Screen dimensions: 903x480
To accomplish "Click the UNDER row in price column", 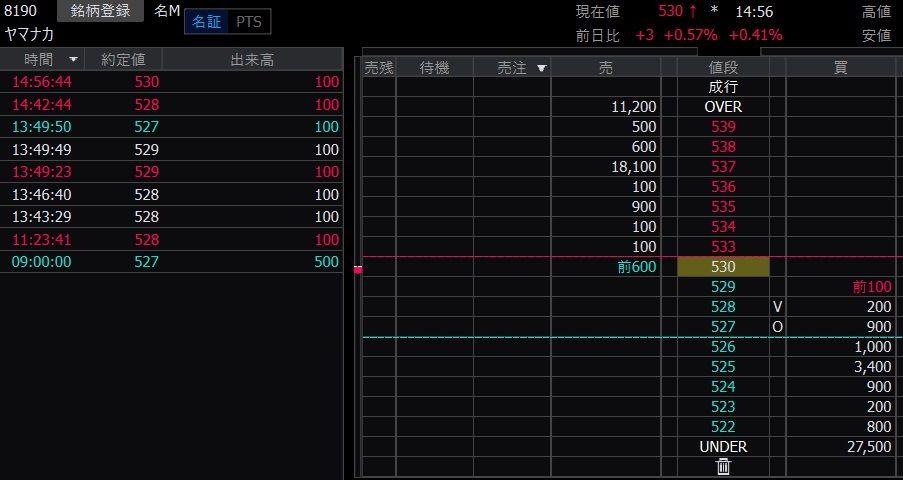I will coord(723,447).
